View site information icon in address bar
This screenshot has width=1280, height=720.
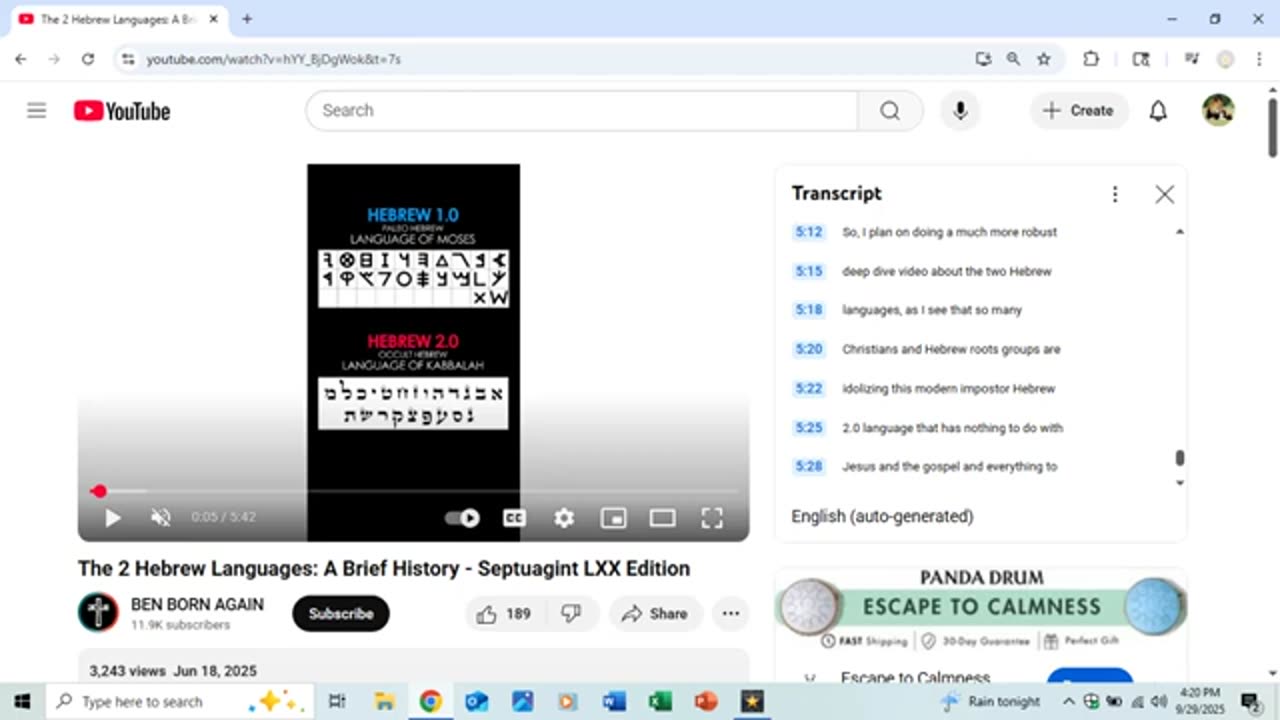pyautogui.click(x=127, y=59)
